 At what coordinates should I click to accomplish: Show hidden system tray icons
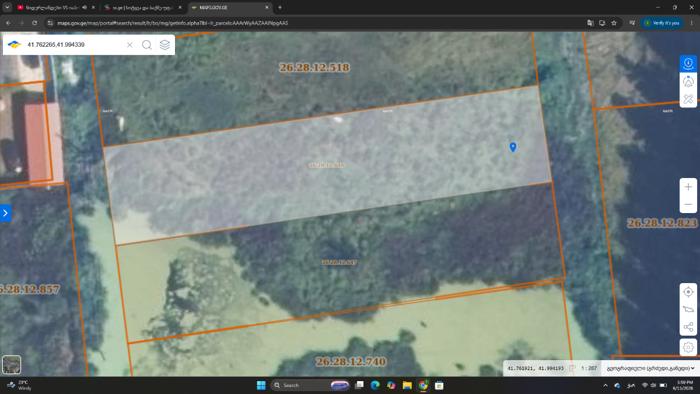605,386
